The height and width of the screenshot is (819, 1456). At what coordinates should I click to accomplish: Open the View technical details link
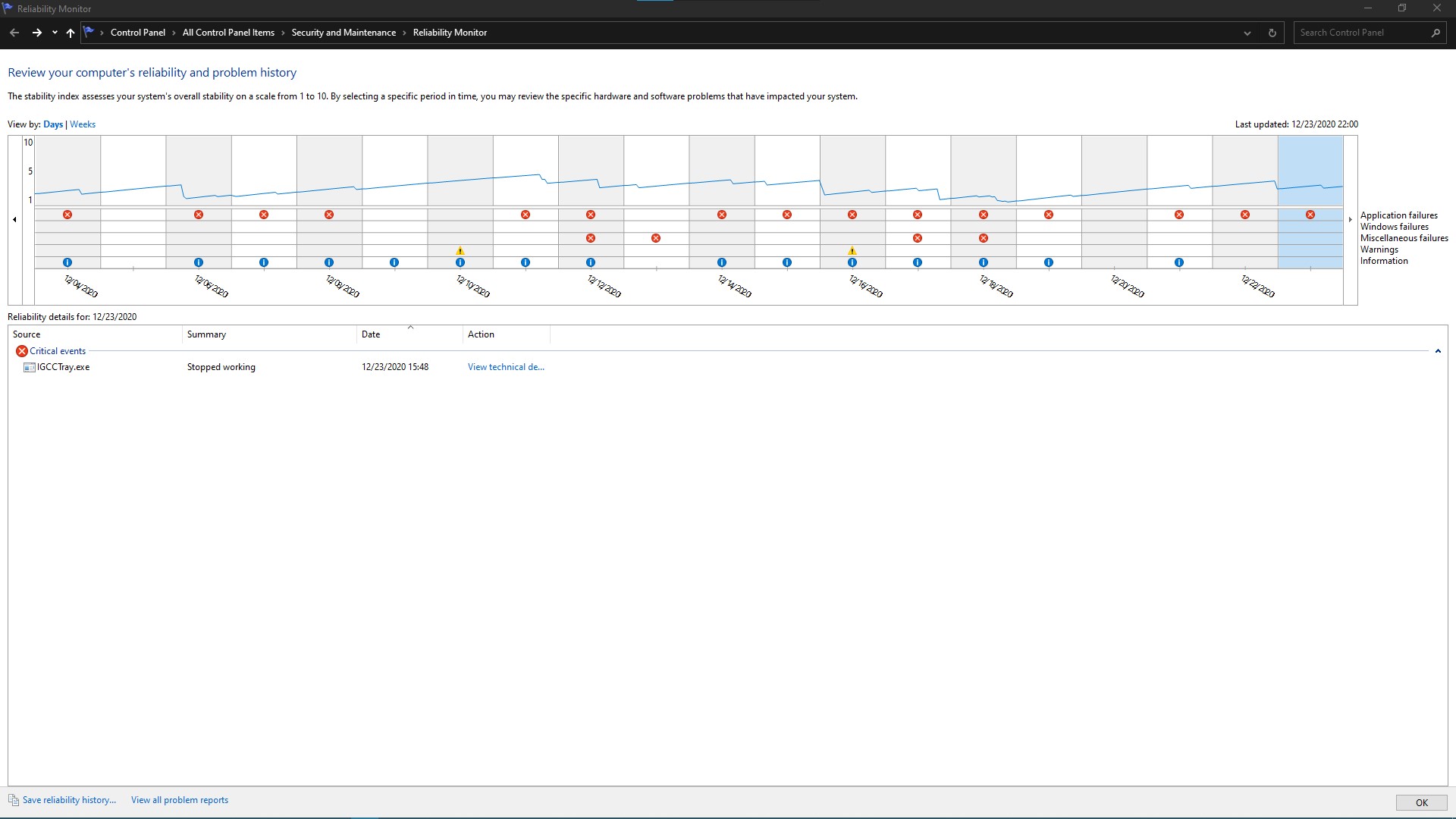click(506, 367)
